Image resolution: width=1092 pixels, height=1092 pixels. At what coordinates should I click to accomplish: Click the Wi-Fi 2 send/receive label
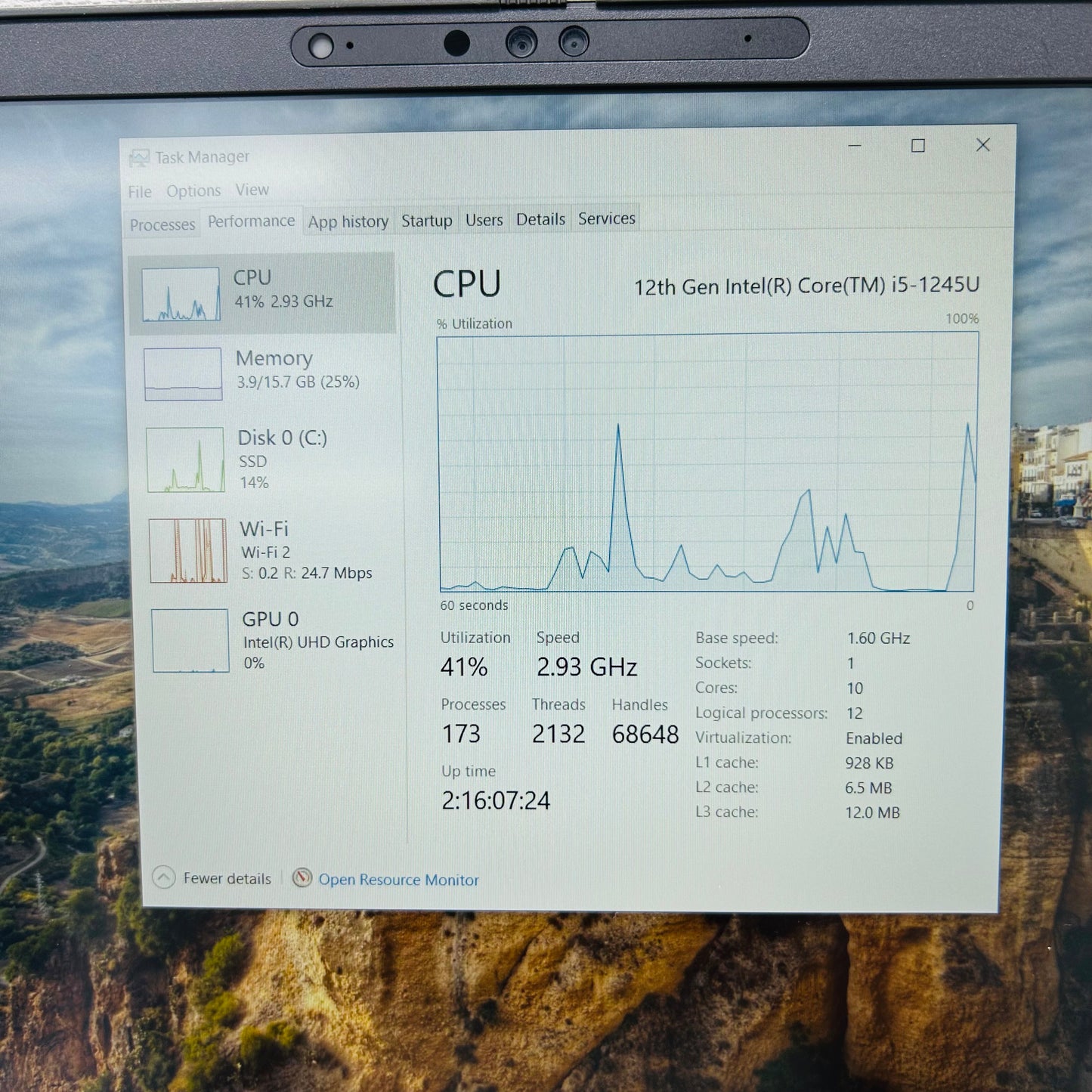(x=307, y=573)
